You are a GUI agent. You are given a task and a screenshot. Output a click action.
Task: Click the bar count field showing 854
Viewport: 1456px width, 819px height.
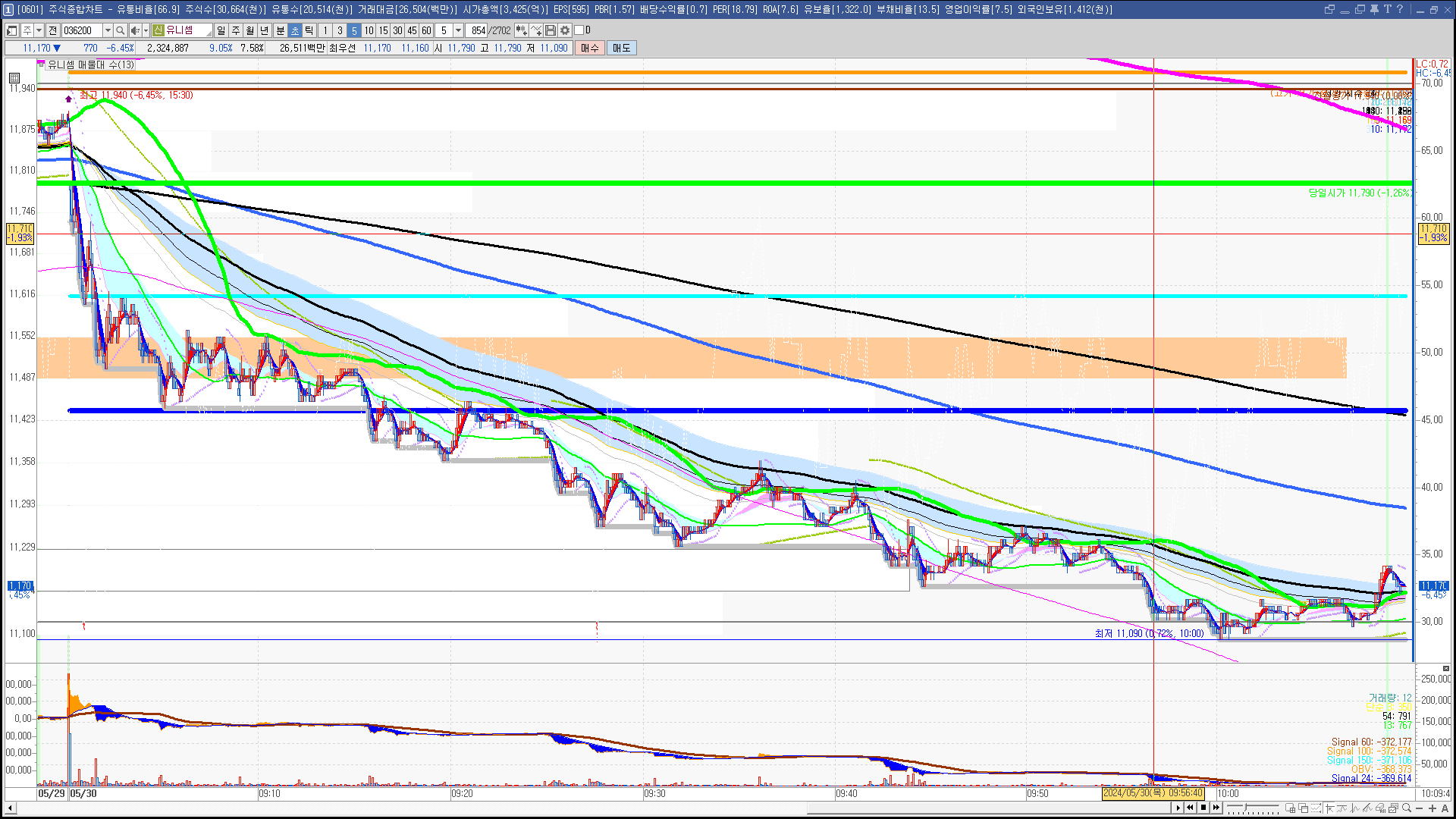point(477,30)
